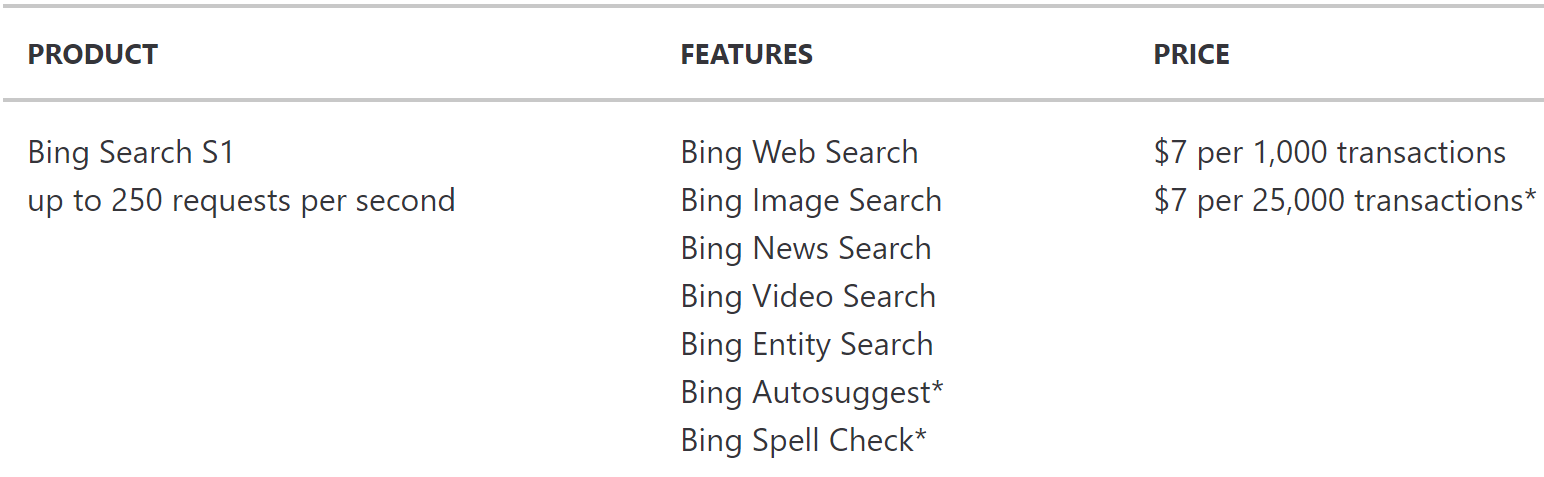Select the Bing Autosuggest feature text
The height and width of the screenshot is (477, 1544).
pyautogui.click(x=805, y=393)
